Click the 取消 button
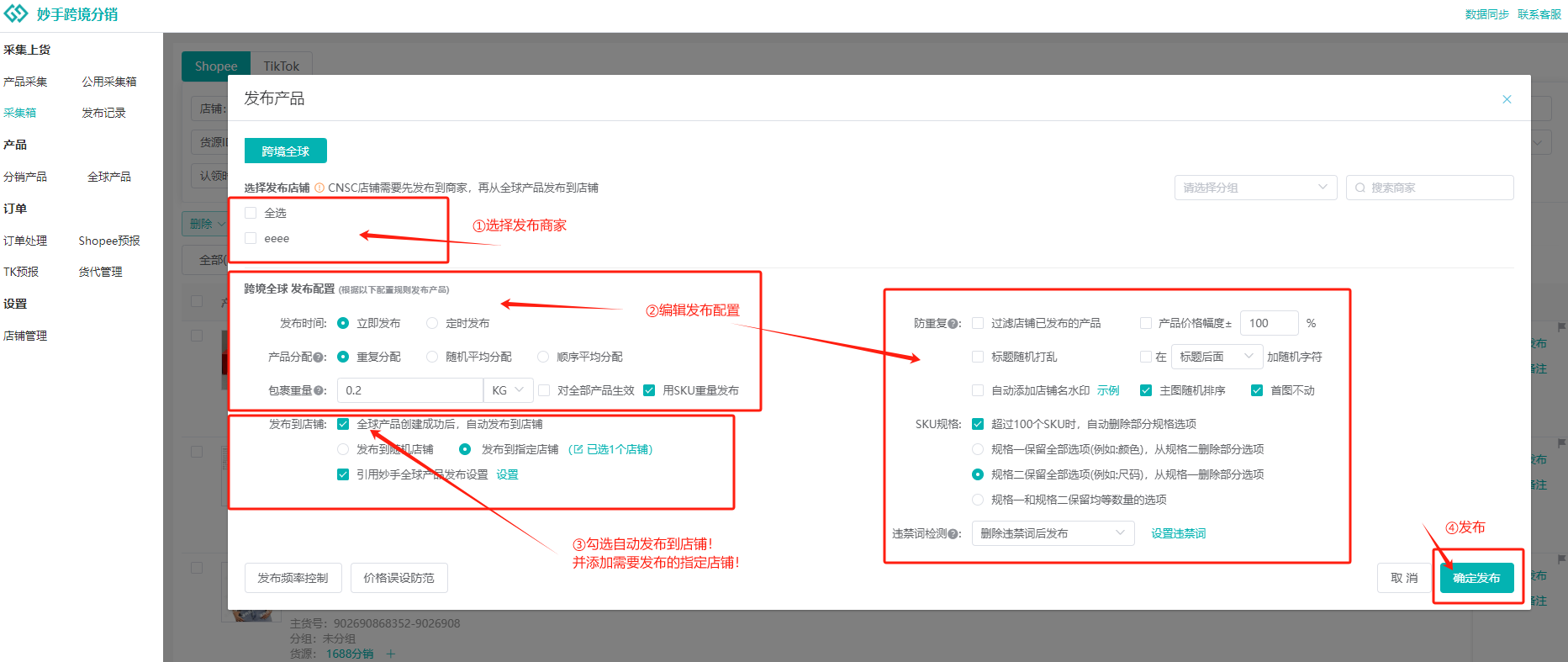1568x662 pixels. click(x=1404, y=578)
